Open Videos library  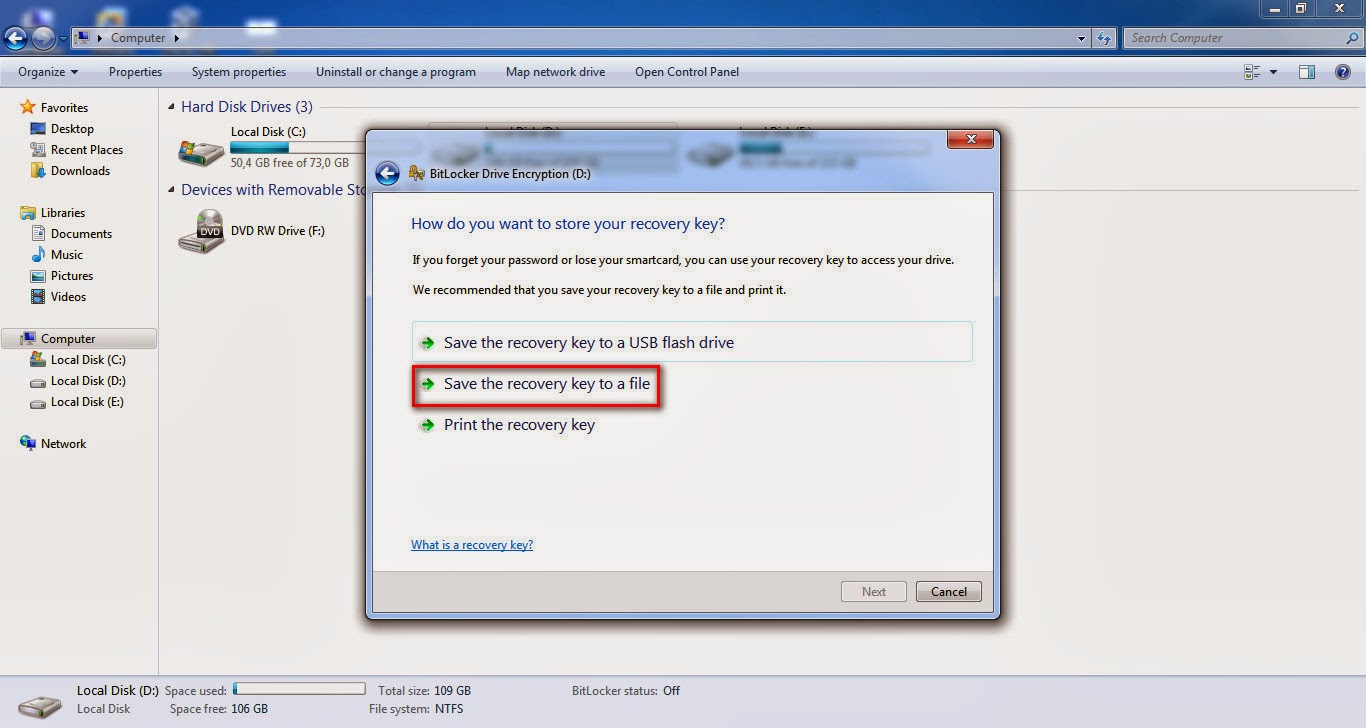click(68, 297)
